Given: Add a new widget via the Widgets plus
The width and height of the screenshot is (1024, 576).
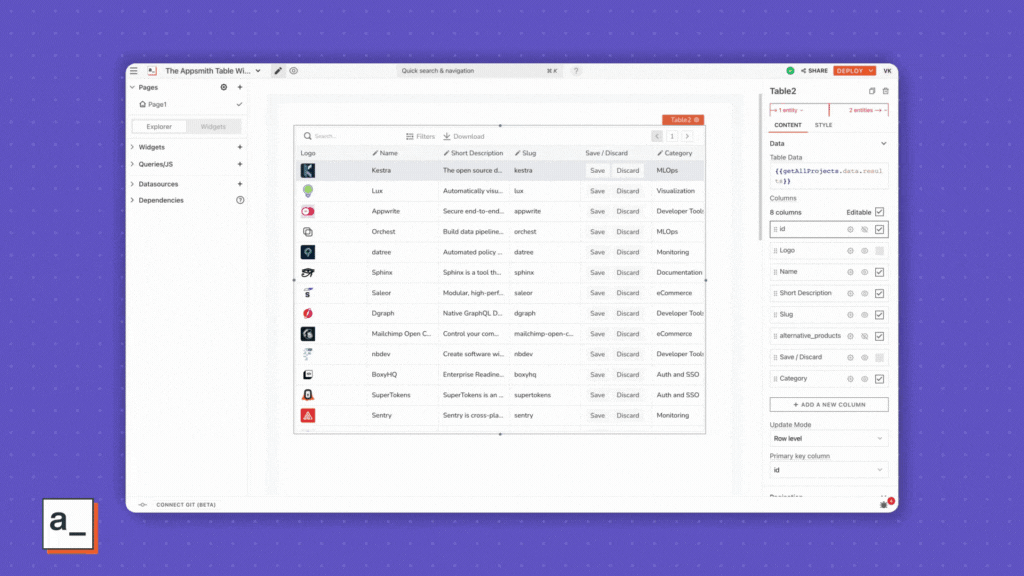Looking at the screenshot, I should point(240,147).
